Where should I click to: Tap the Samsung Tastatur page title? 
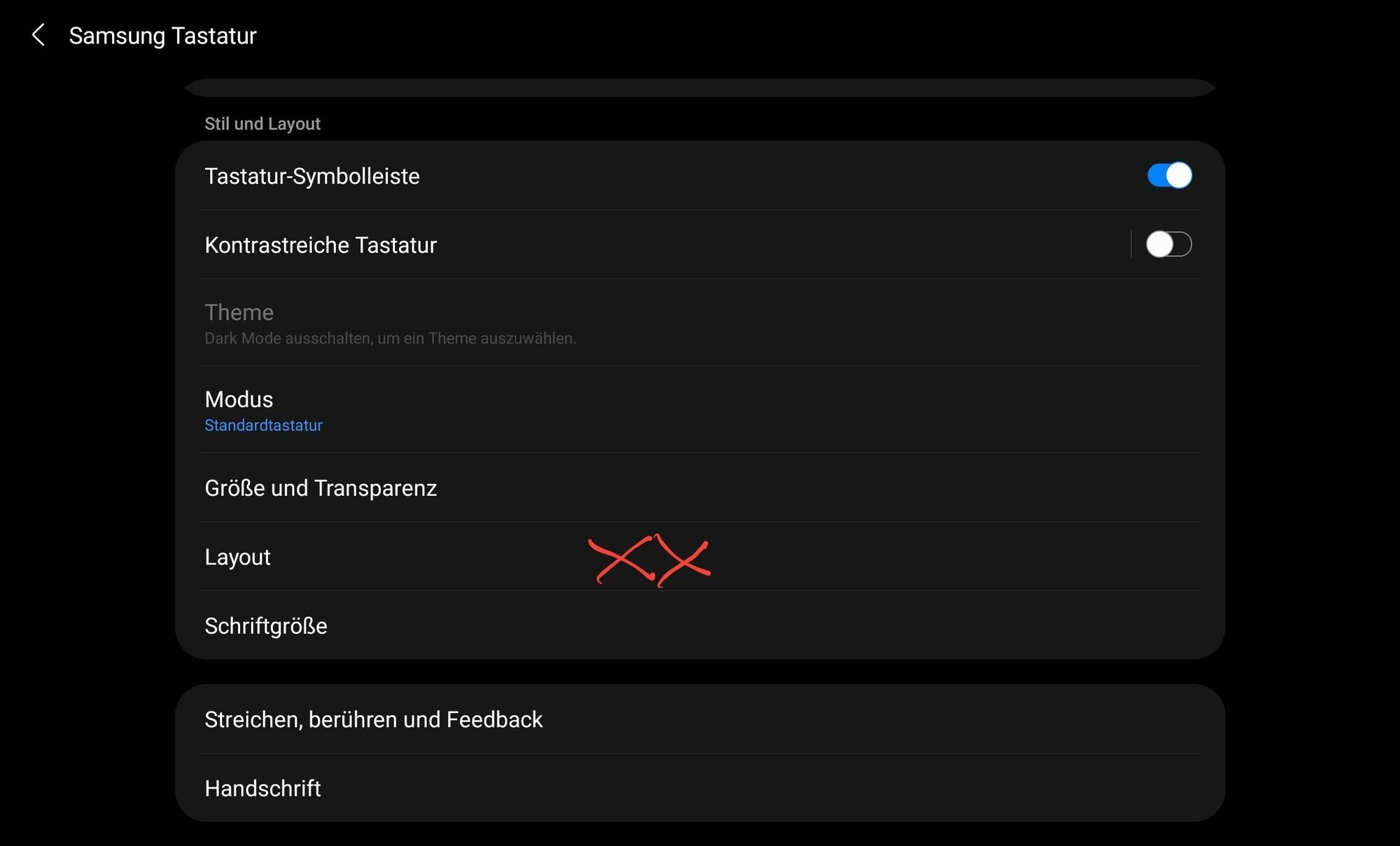click(162, 36)
